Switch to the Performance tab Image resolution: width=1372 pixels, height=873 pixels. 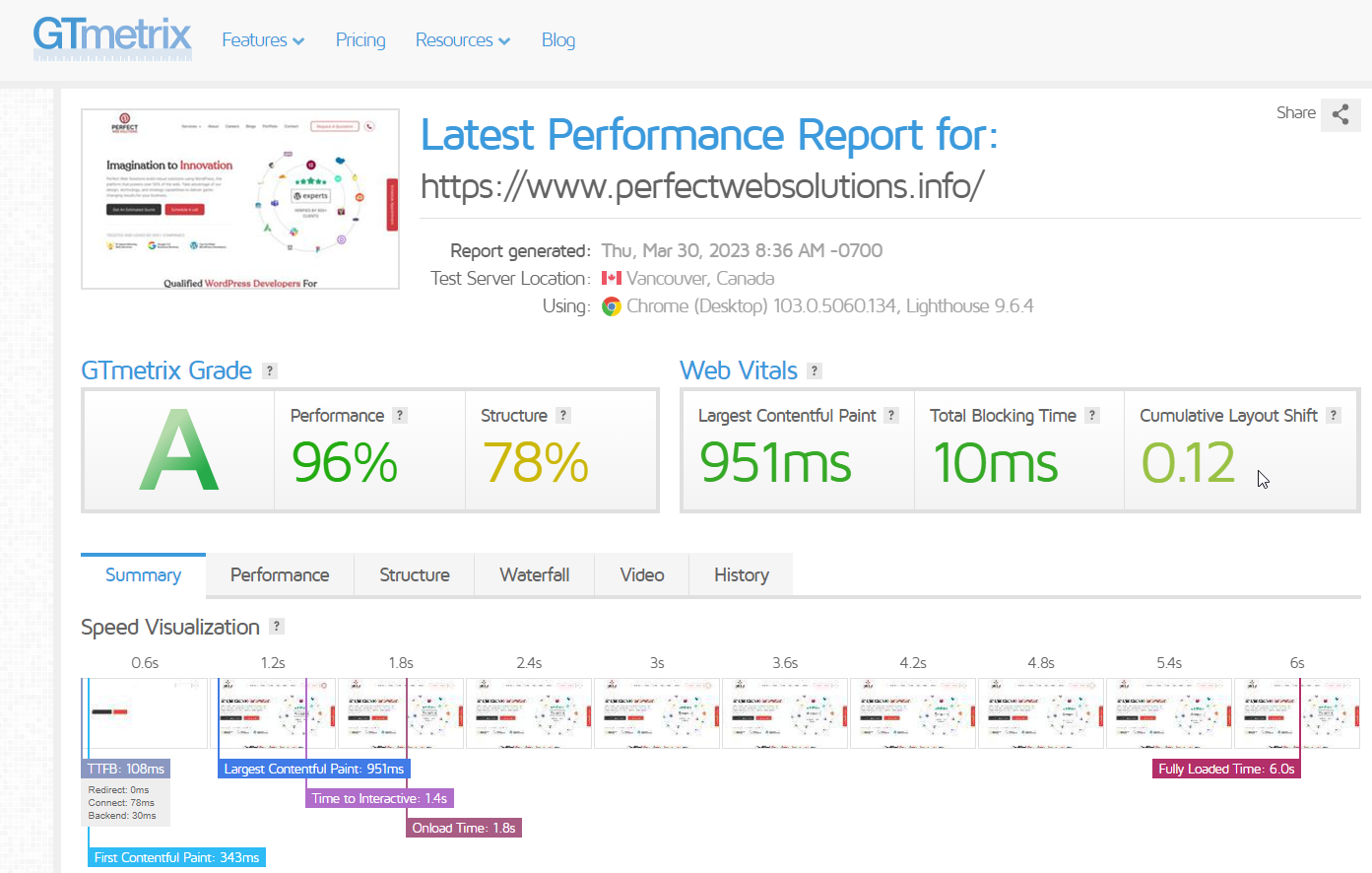(x=280, y=575)
